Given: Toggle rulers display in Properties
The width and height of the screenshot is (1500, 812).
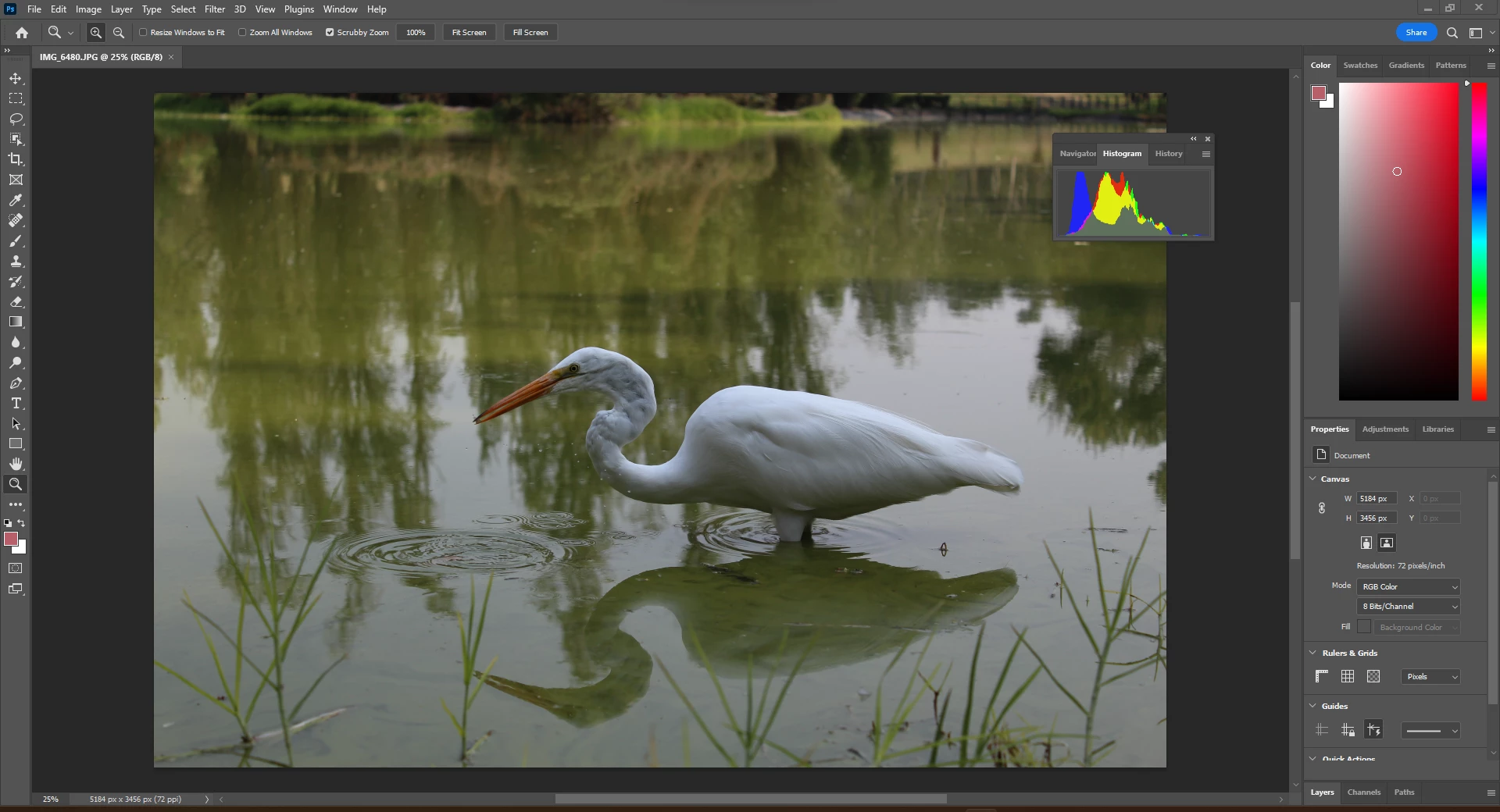Looking at the screenshot, I should [1322, 676].
